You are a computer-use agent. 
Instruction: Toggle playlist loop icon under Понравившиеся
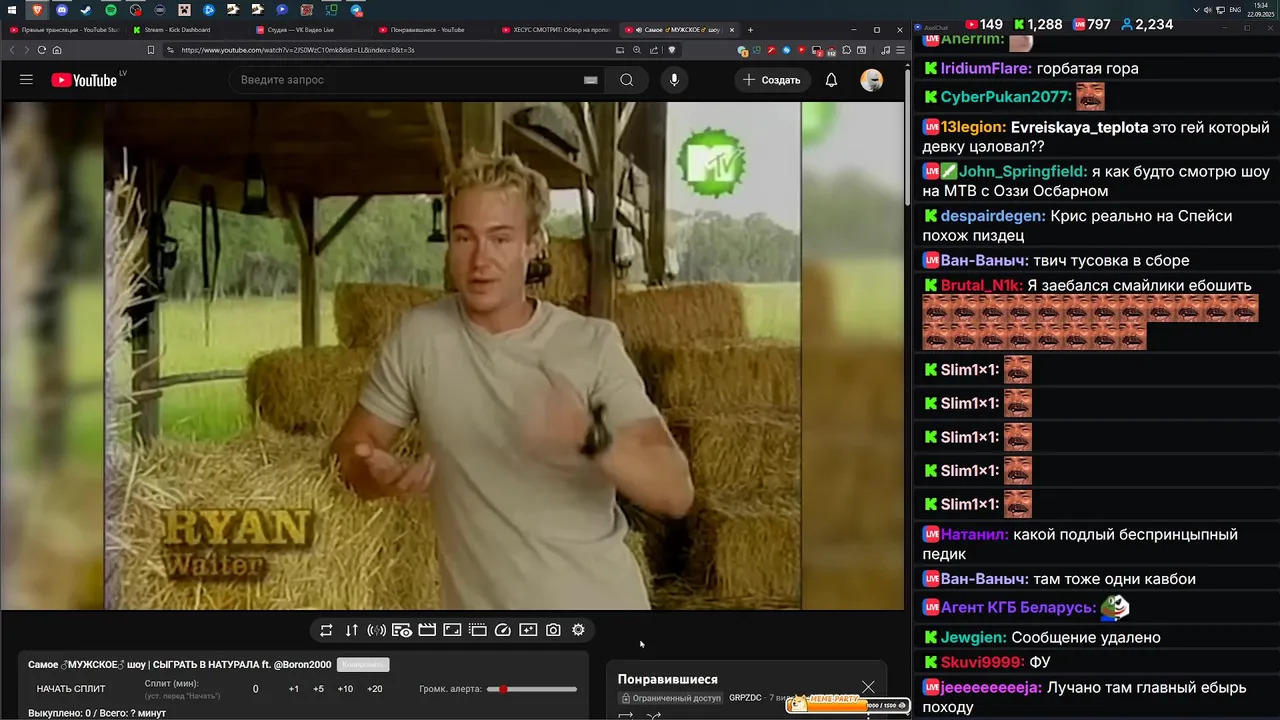click(626, 715)
